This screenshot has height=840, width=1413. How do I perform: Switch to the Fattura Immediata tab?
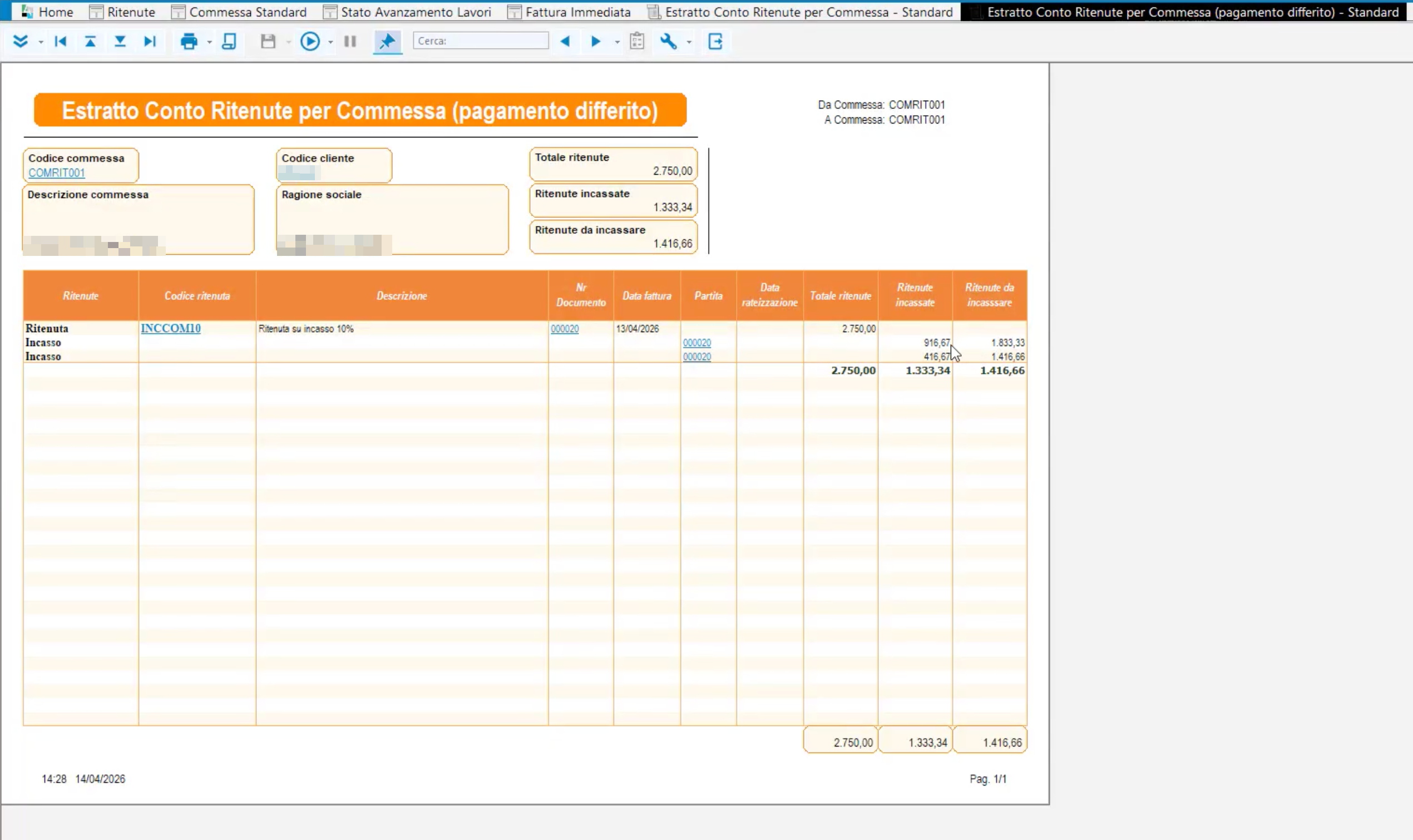[x=569, y=12]
